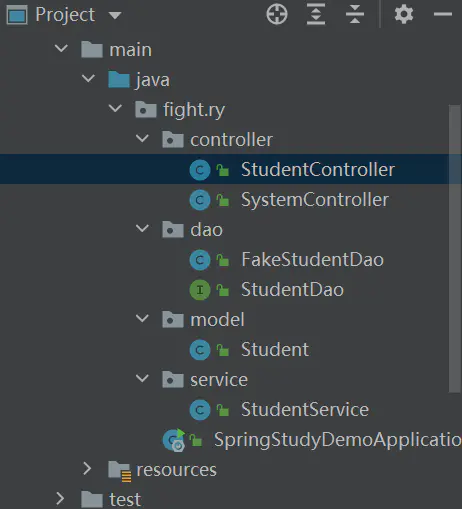Select the FakeStudentDao file
The image size is (462, 509).
(312, 260)
